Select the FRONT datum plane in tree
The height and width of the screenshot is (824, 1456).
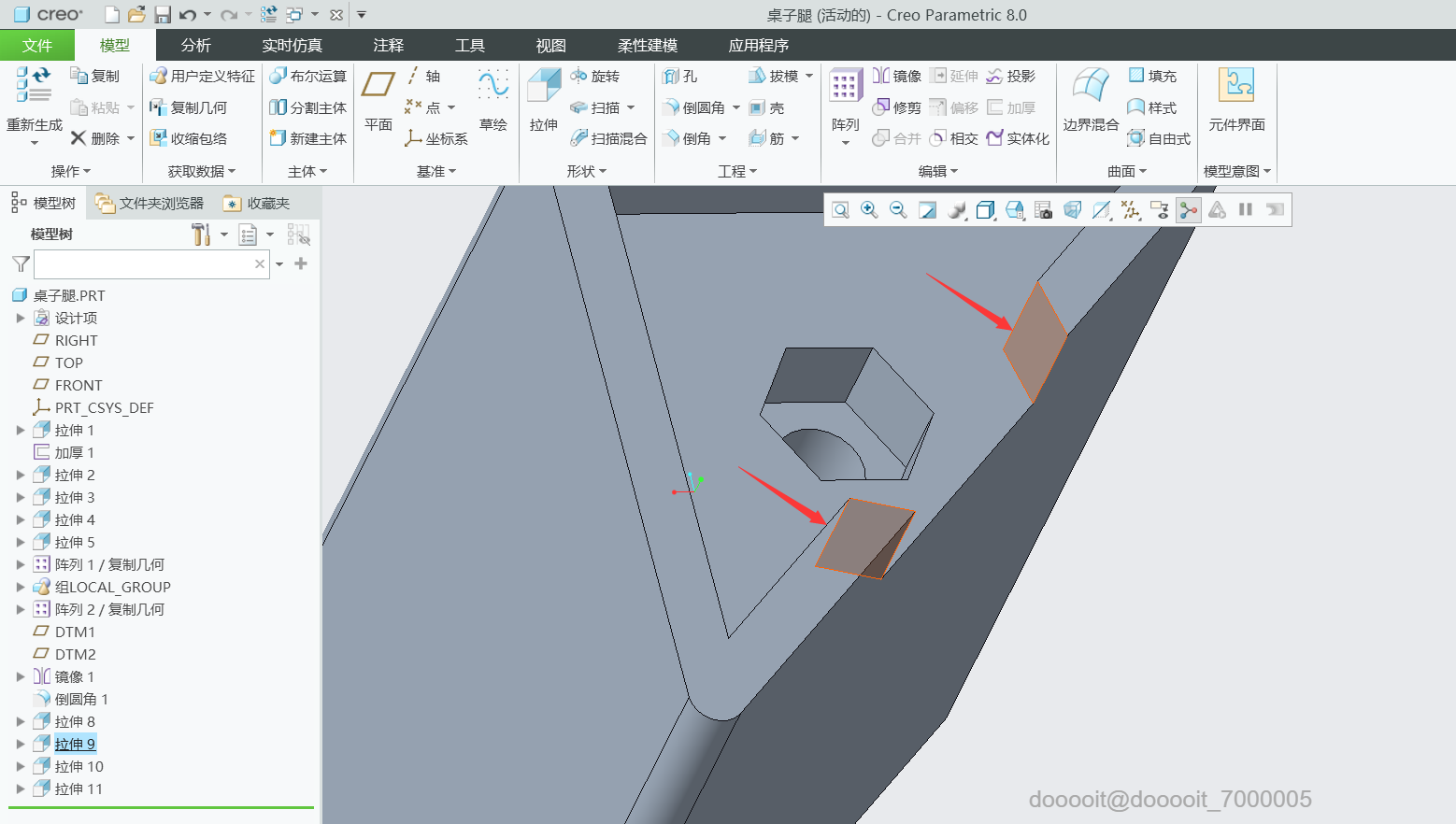point(79,385)
